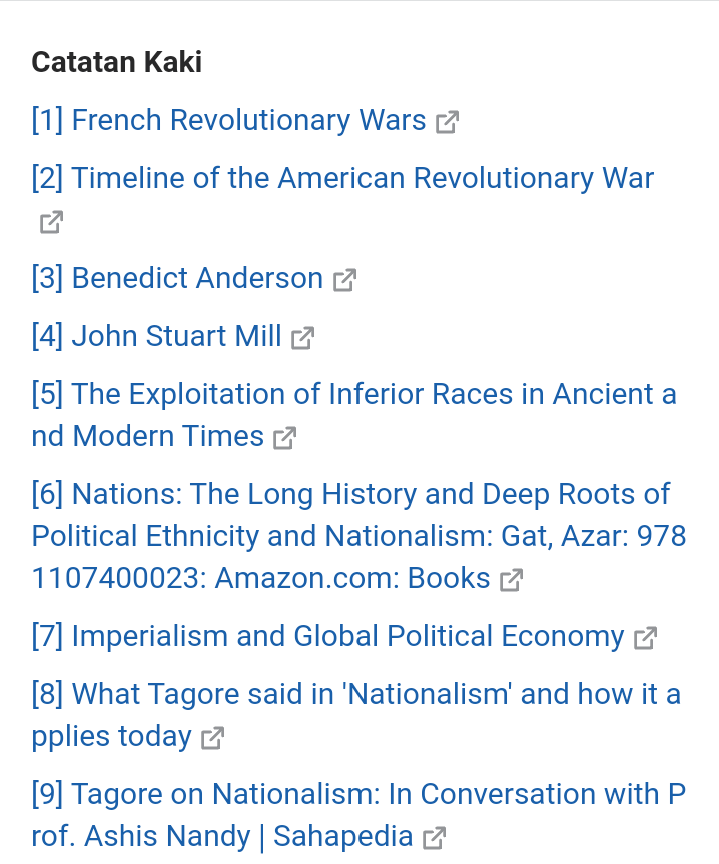
Task: Click external link icon after 'pplies today'
Action: pyautogui.click(x=212, y=738)
